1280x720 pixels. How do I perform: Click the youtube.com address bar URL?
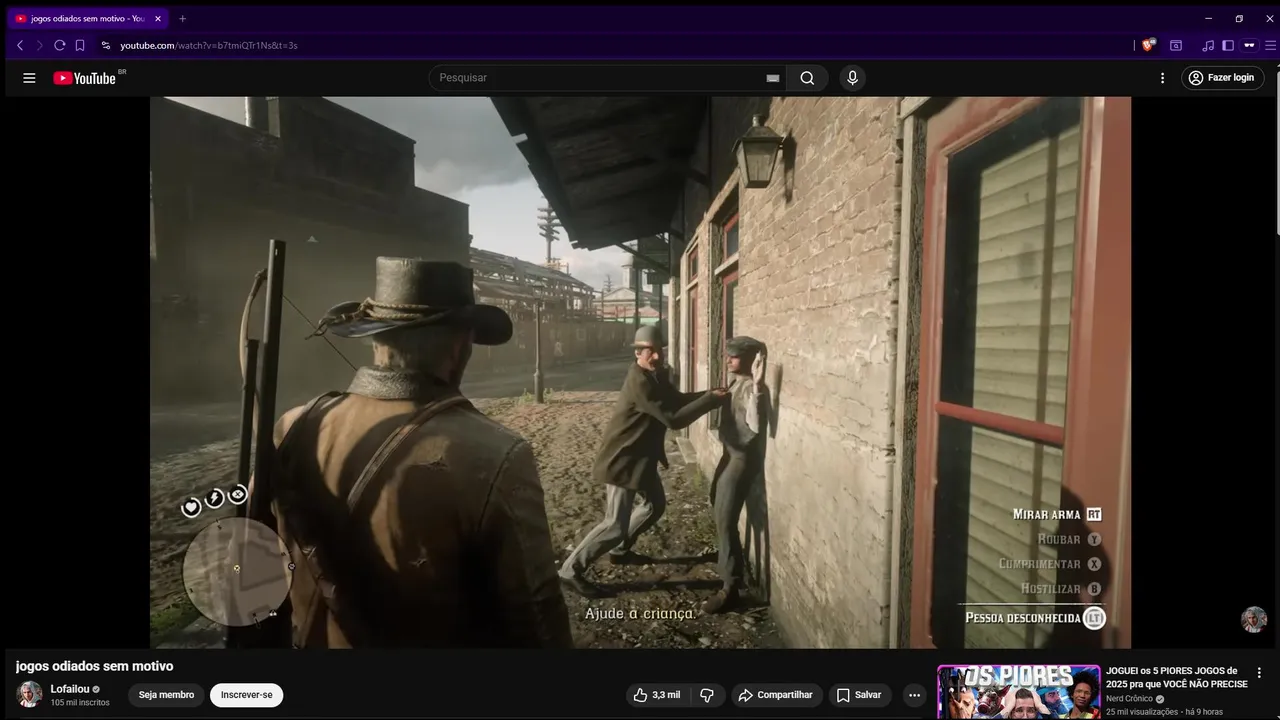click(208, 45)
